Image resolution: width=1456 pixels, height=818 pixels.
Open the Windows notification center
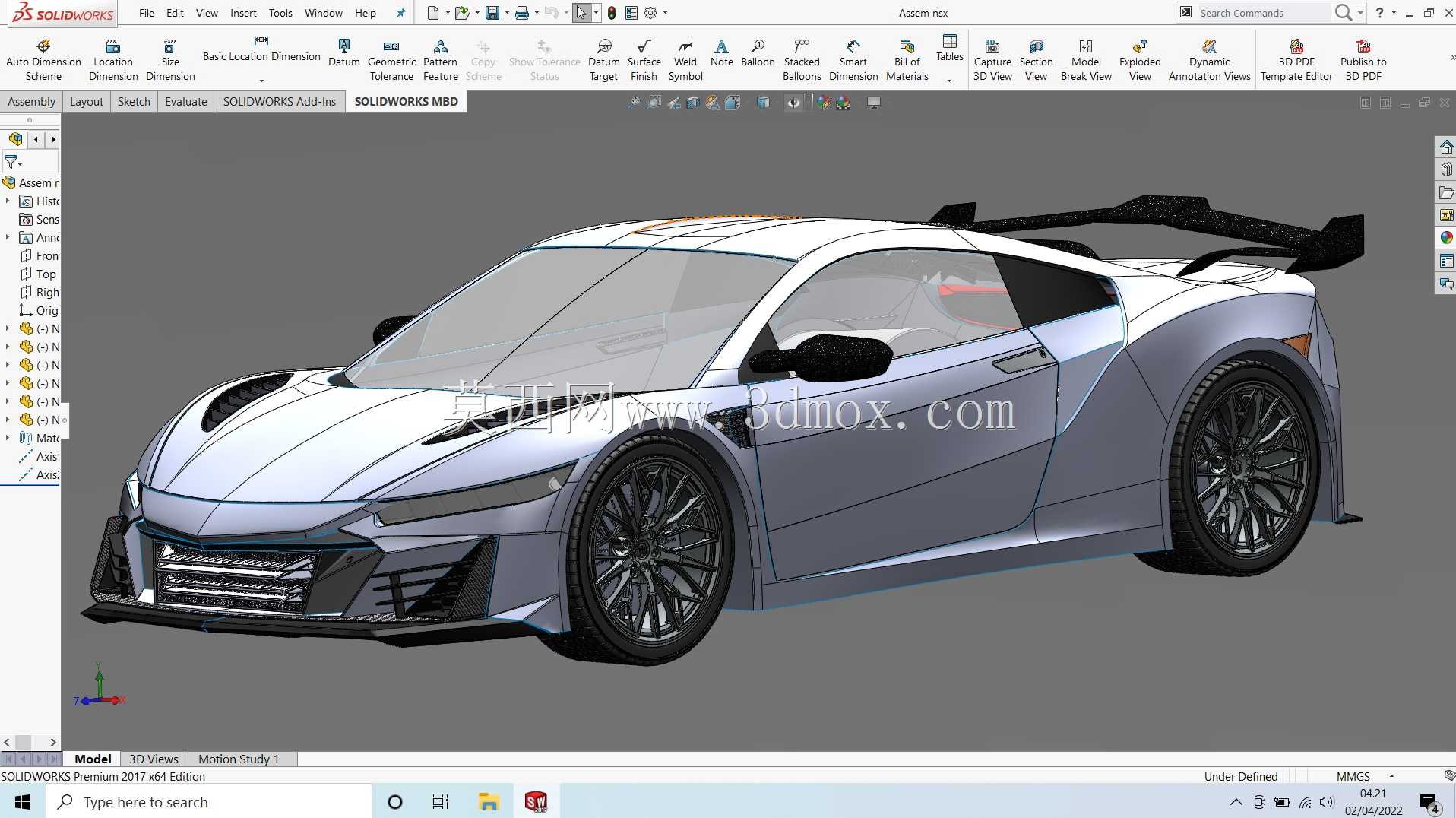pos(1429,803)
